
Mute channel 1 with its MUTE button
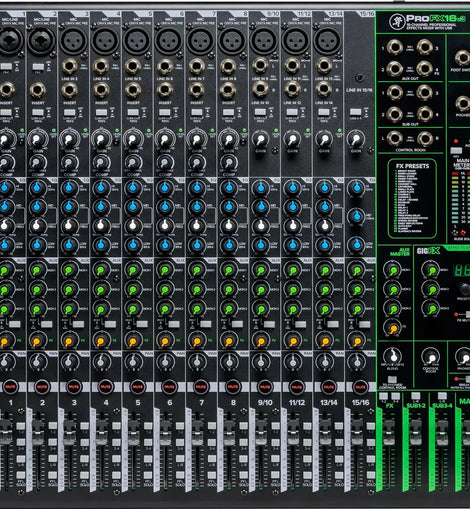10,387
